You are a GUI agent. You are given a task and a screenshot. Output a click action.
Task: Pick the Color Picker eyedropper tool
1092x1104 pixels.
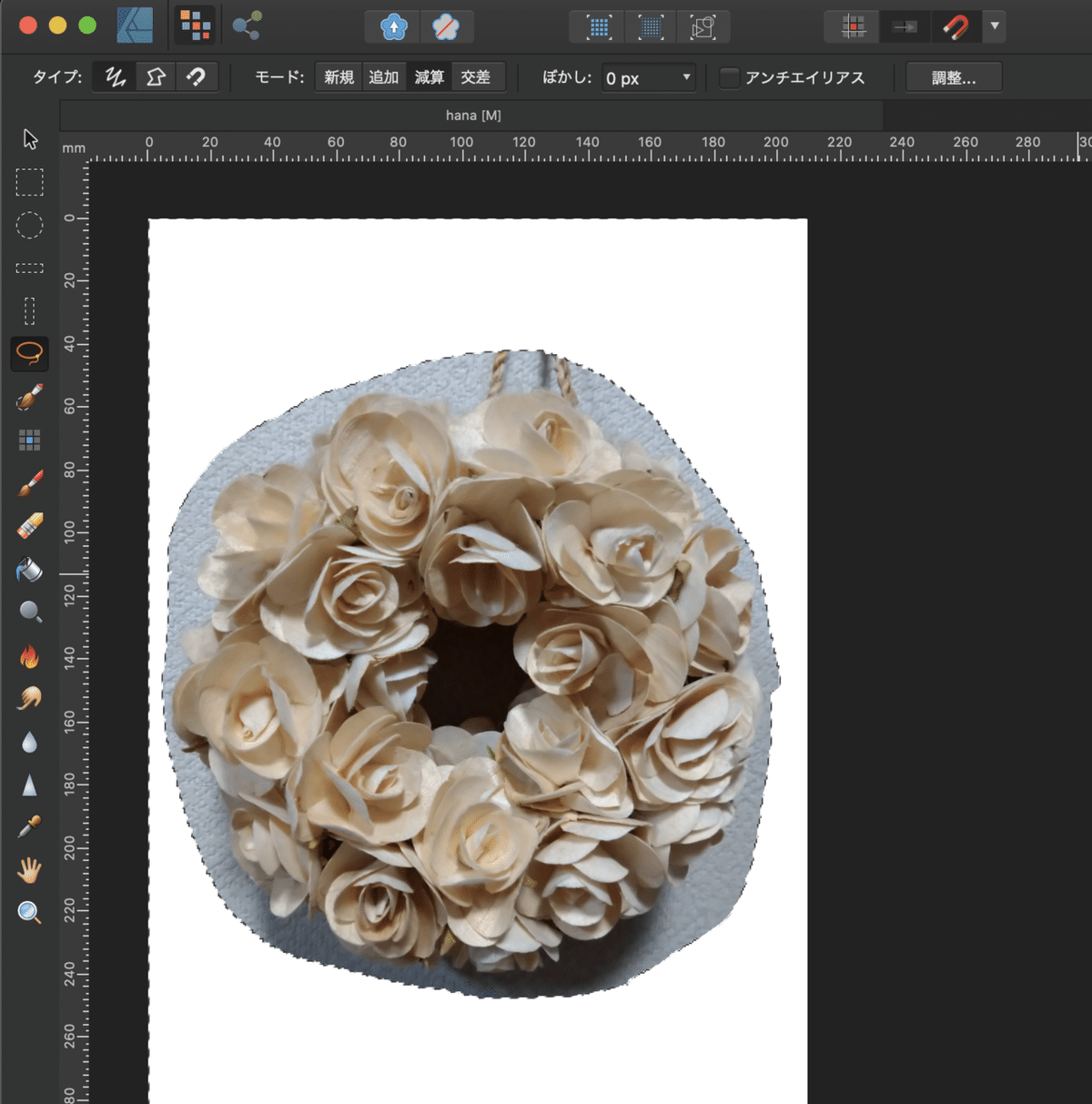point(29,827)
